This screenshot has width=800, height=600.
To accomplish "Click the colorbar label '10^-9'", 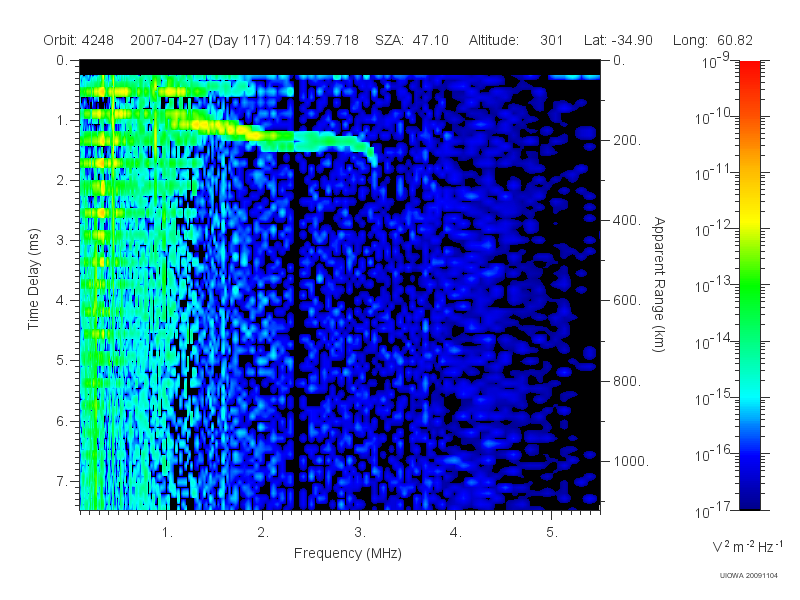I will point(716,61).
